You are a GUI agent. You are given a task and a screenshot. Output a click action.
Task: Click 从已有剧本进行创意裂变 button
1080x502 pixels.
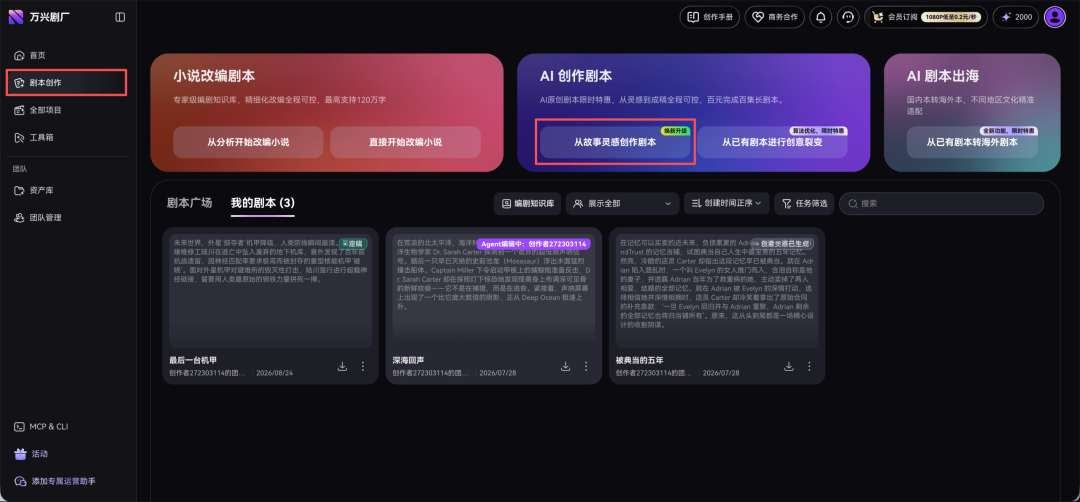(x=772, y=143)
